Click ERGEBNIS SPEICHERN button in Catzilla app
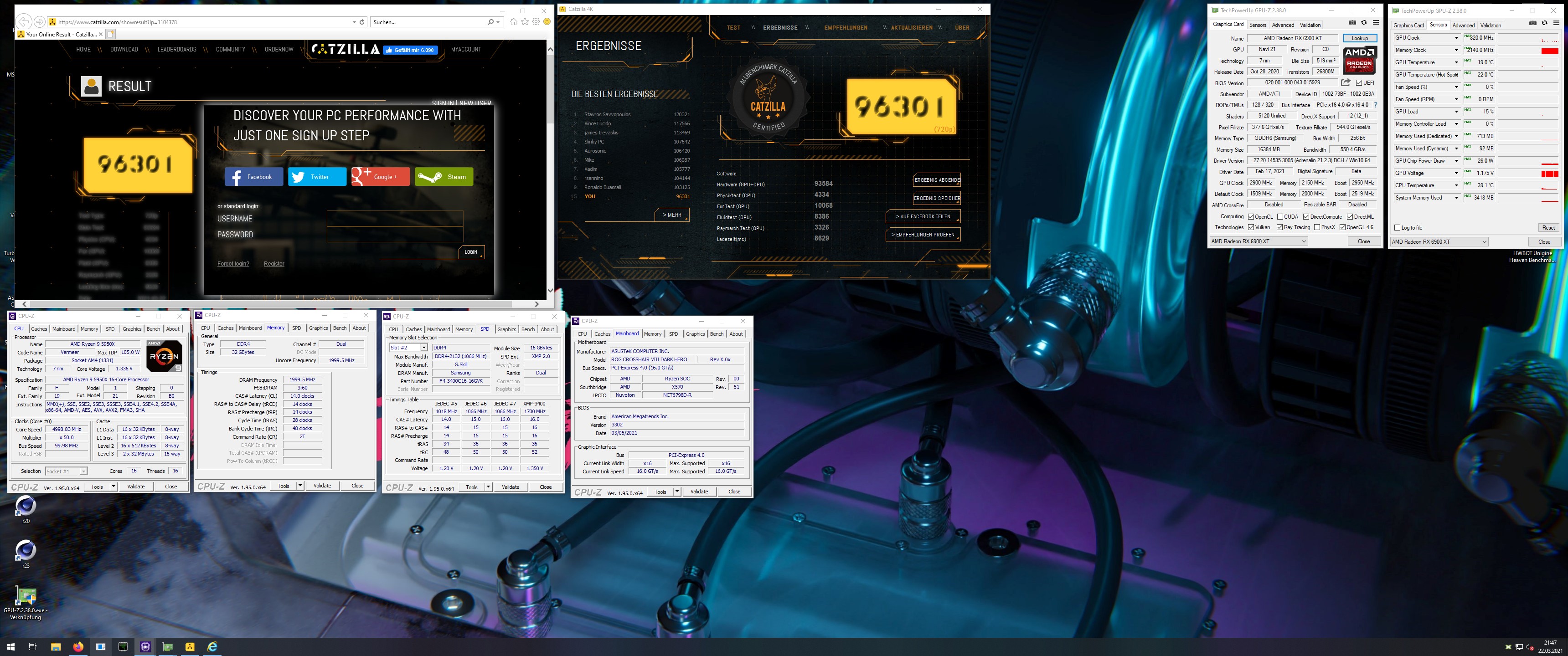 [937, 198]
